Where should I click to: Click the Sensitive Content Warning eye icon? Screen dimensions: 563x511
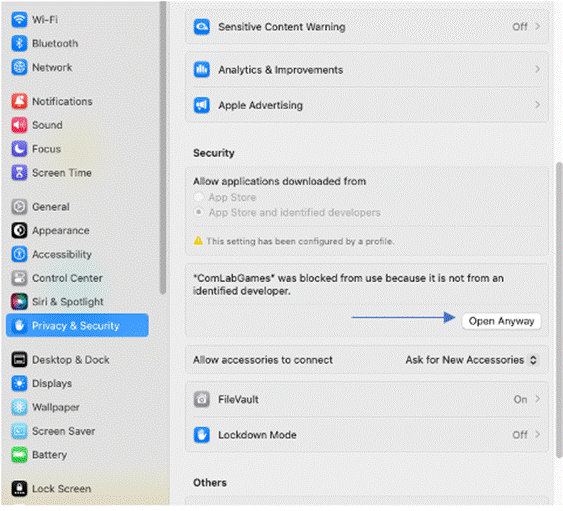[x=202, y=27]
